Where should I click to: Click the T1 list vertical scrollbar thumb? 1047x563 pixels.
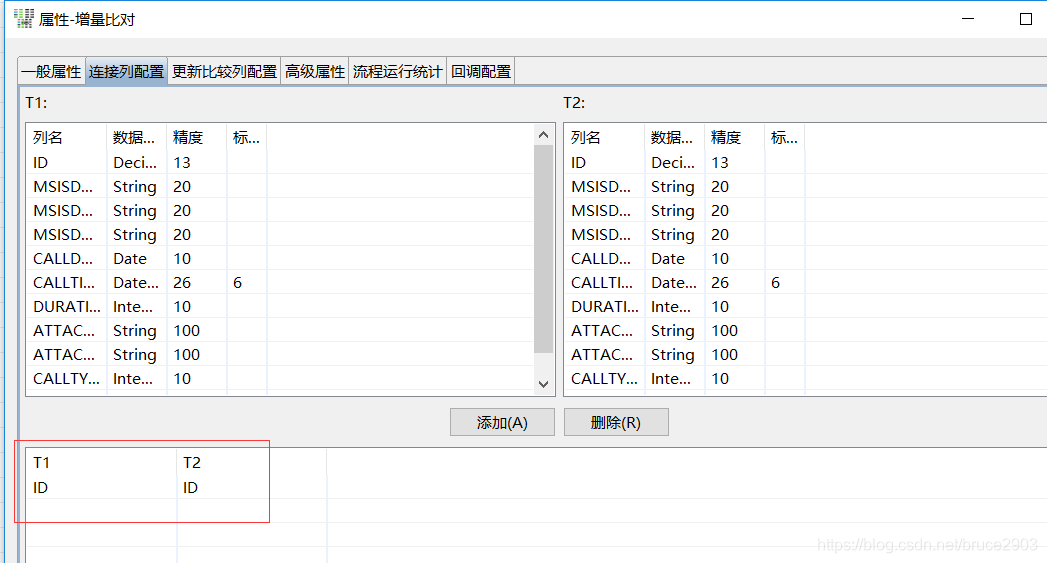point(544,248)
